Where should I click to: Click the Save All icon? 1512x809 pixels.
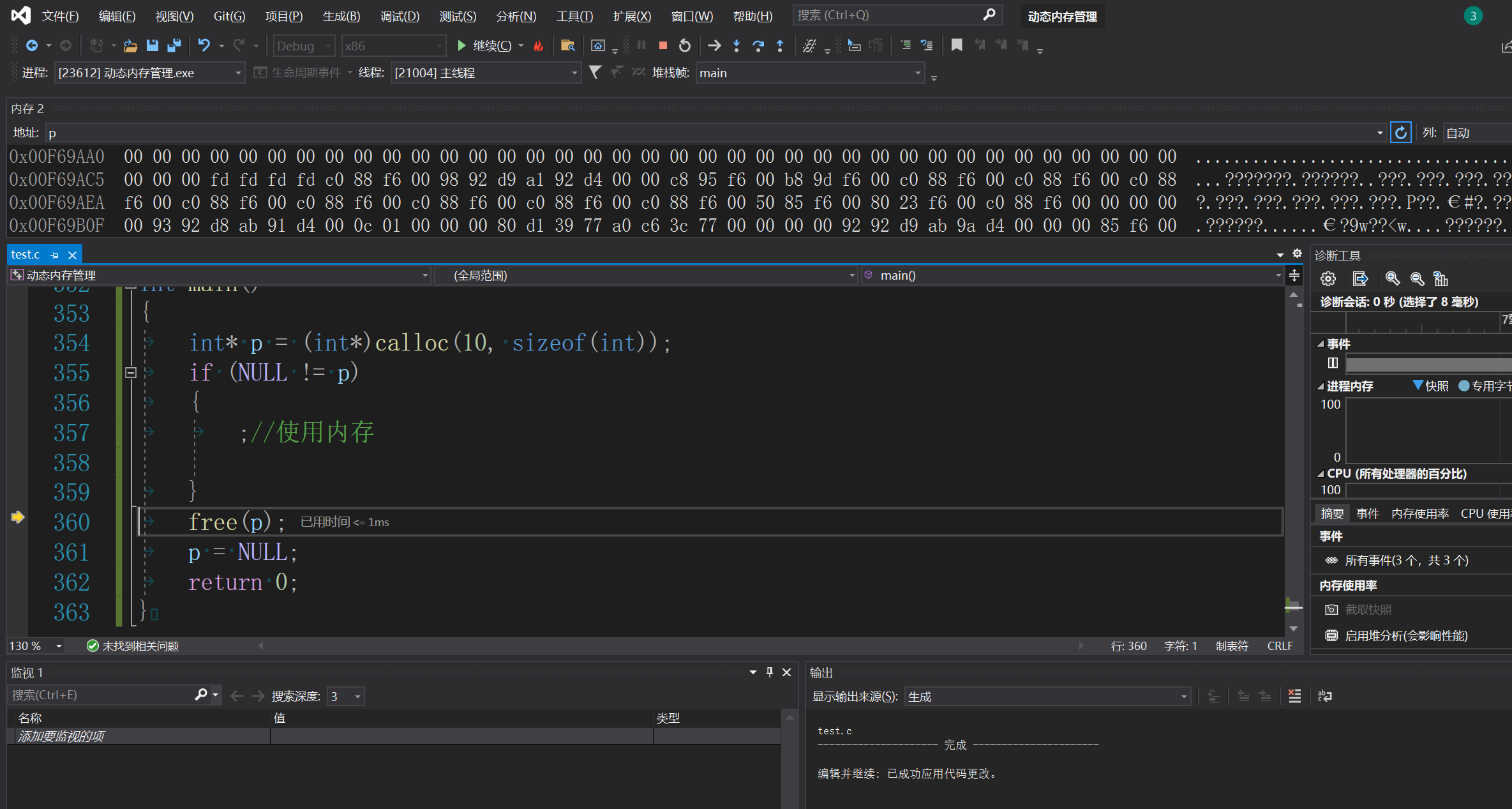pyautogui.click(x=174, y=45)
